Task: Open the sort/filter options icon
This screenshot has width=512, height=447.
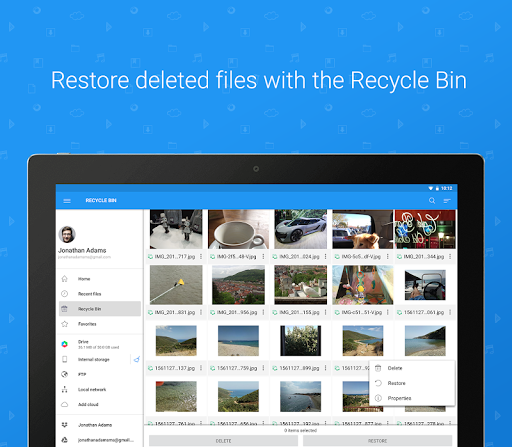Action: (x=447, y=201)
